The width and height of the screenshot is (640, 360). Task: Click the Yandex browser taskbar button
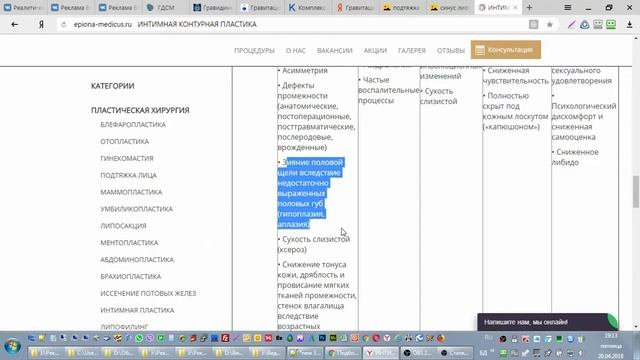[380, 353]
